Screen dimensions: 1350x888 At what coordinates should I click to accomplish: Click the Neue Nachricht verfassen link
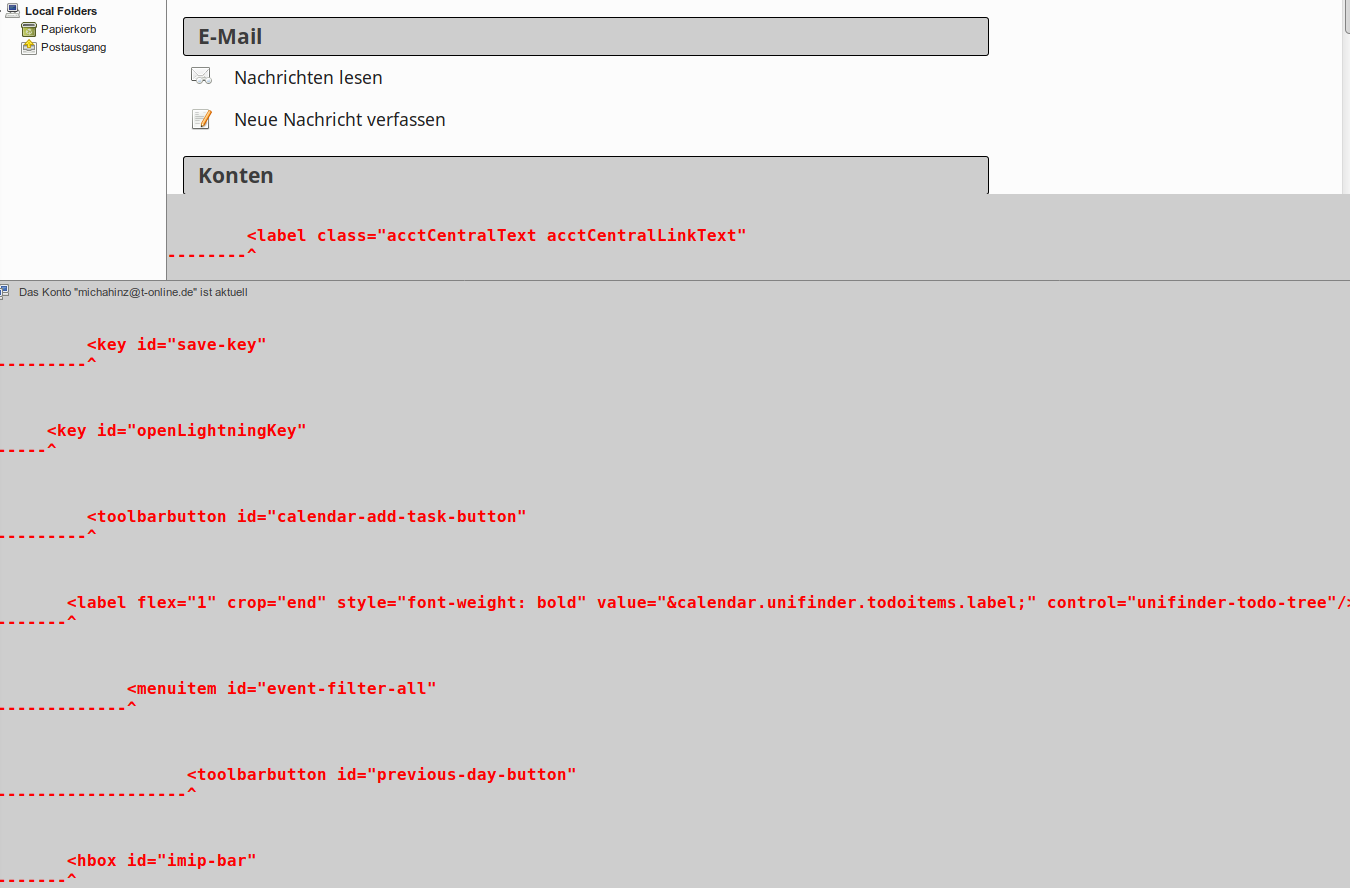[340, 120]
